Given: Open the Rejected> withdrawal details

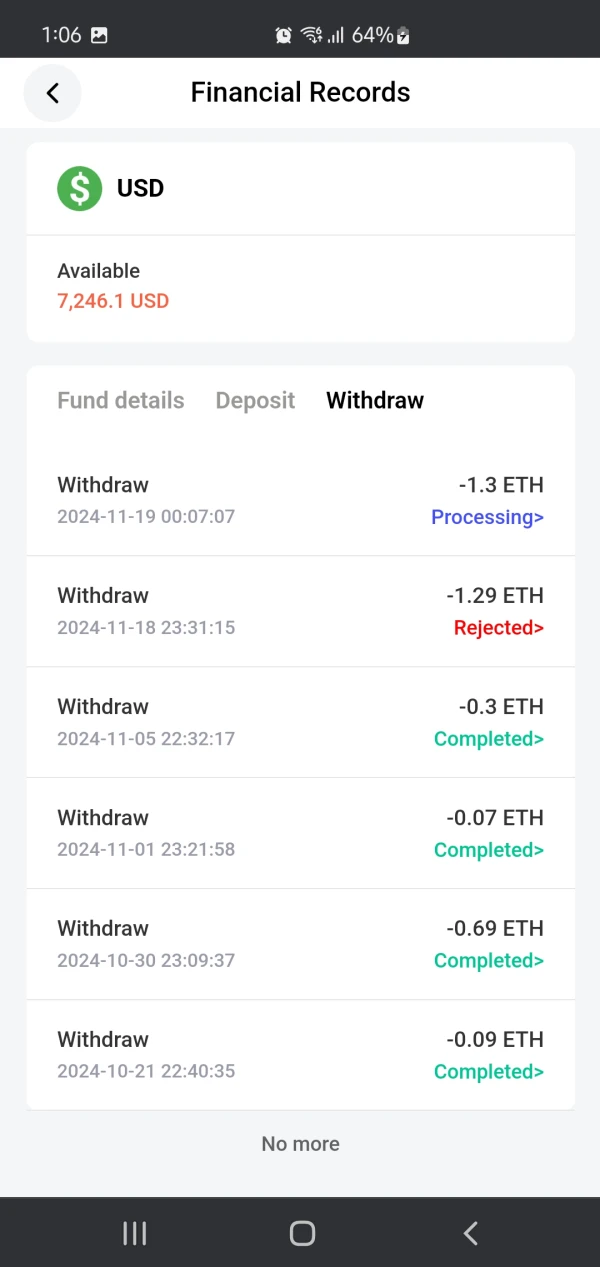Looking at the screenshot, I should 498,628.
